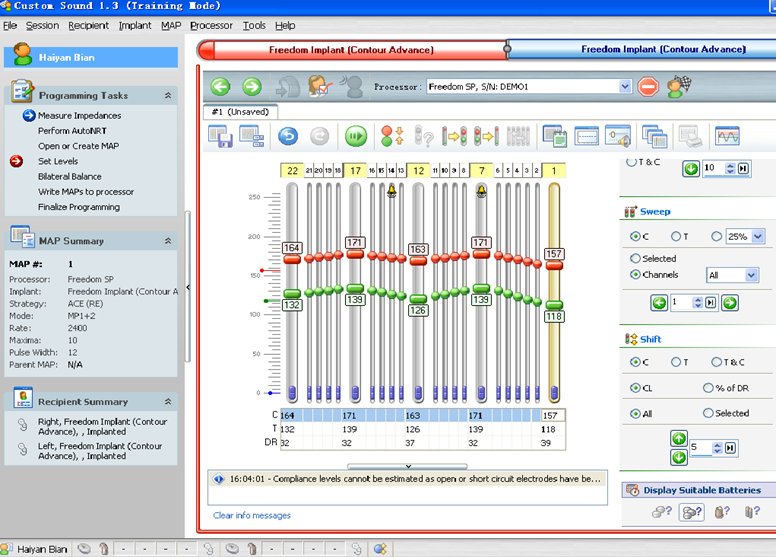Viewport: 776px width, 557px height.
Task: Select Sweep T radio button
Action: pos(676,237)
